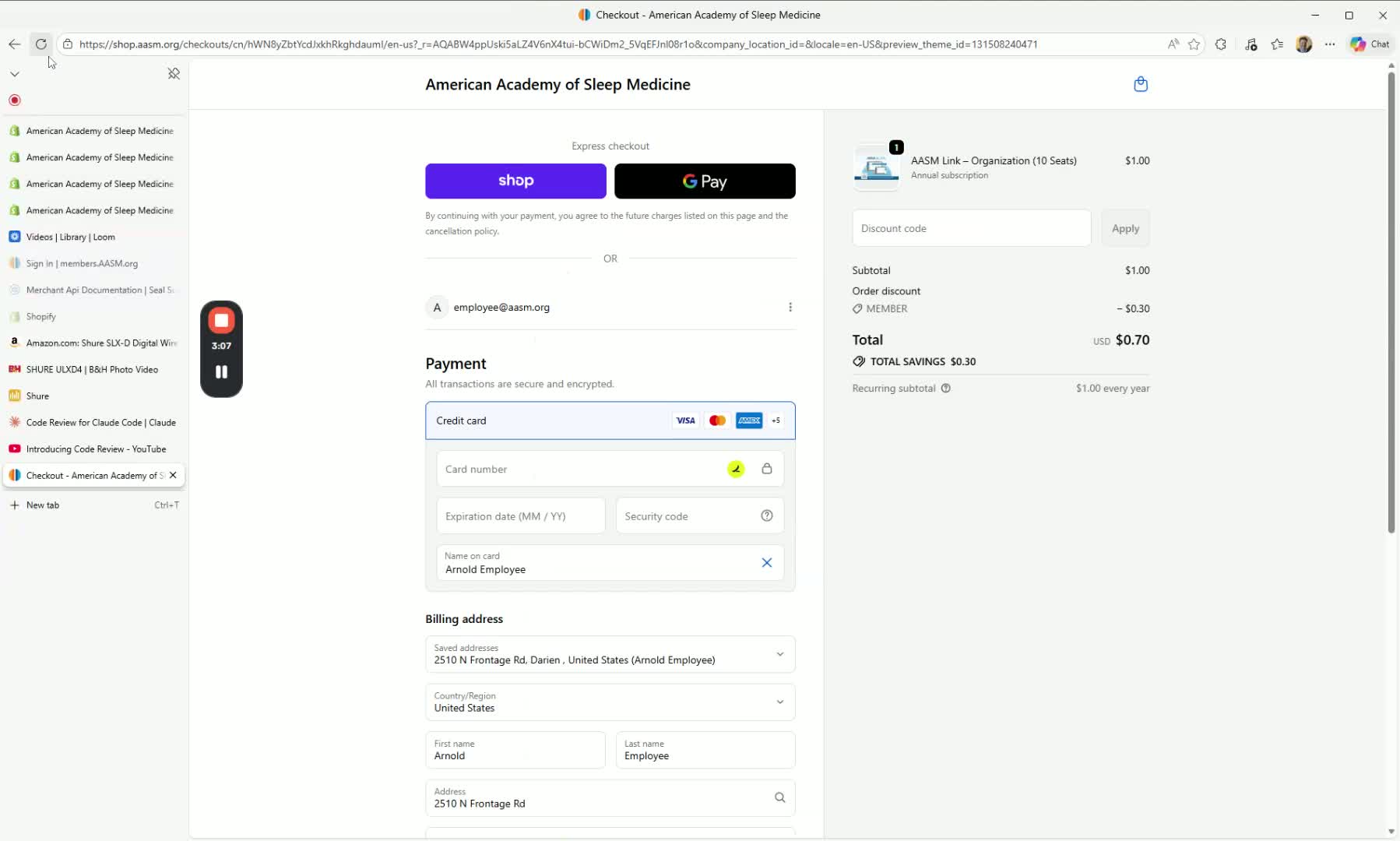Reload the checkout page

41,44
